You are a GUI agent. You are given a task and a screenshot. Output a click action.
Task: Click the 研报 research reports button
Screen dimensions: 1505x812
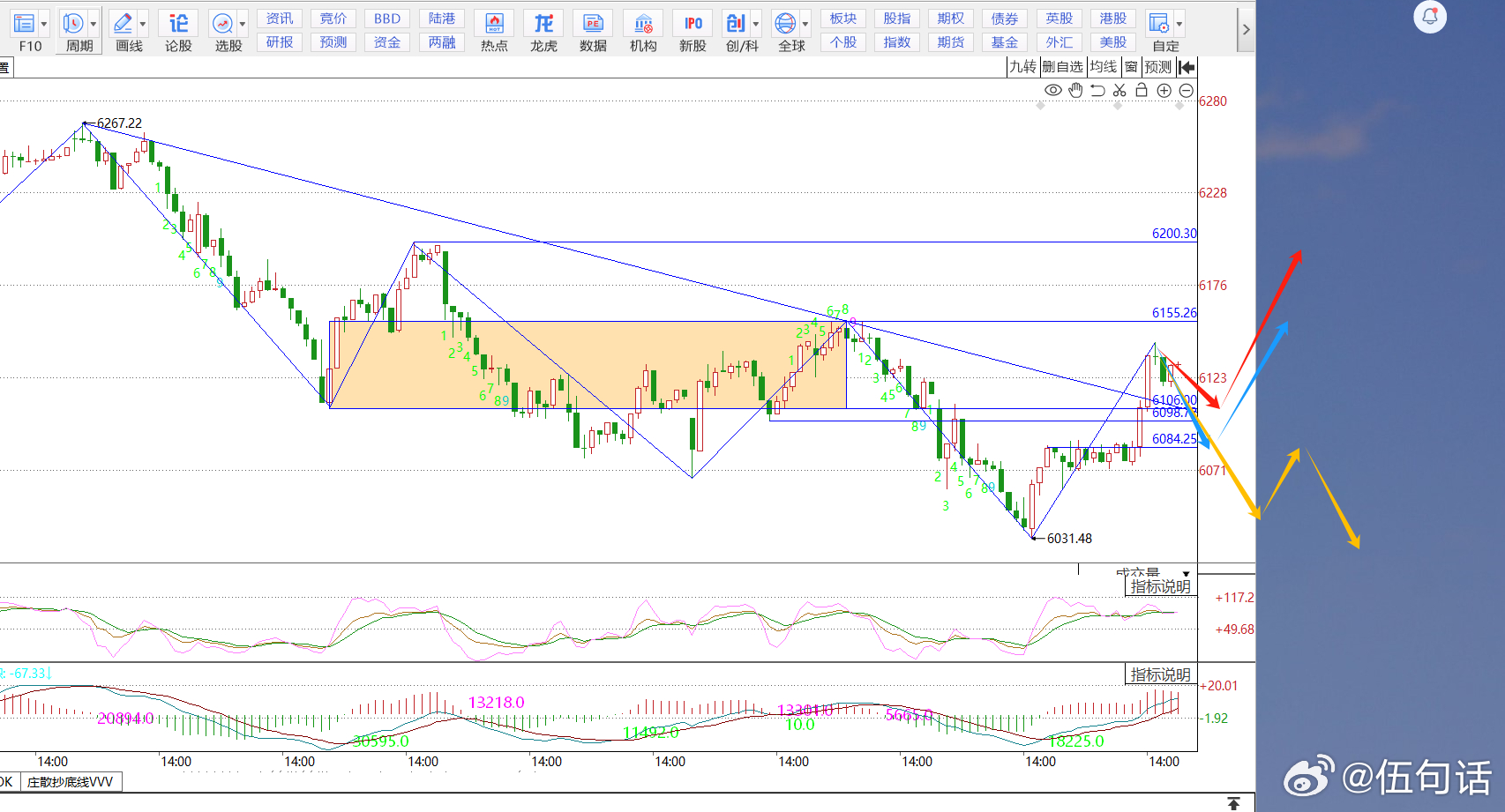[x=280, y=42]
